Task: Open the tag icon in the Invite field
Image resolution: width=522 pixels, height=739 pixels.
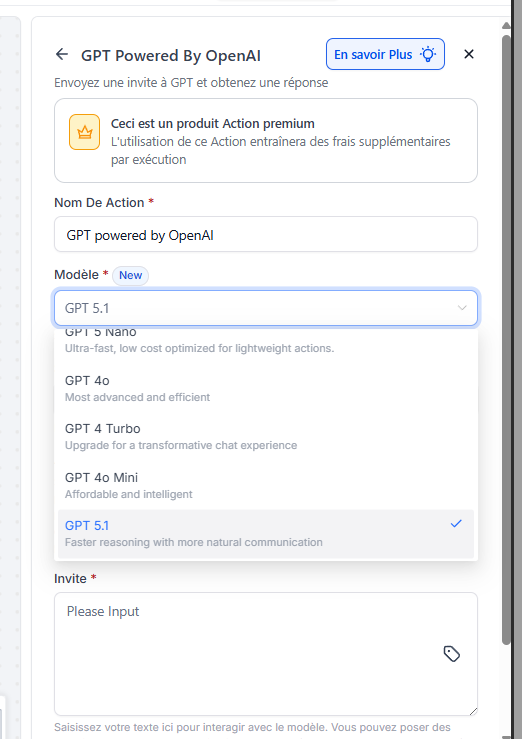Action: coord(452,654)
